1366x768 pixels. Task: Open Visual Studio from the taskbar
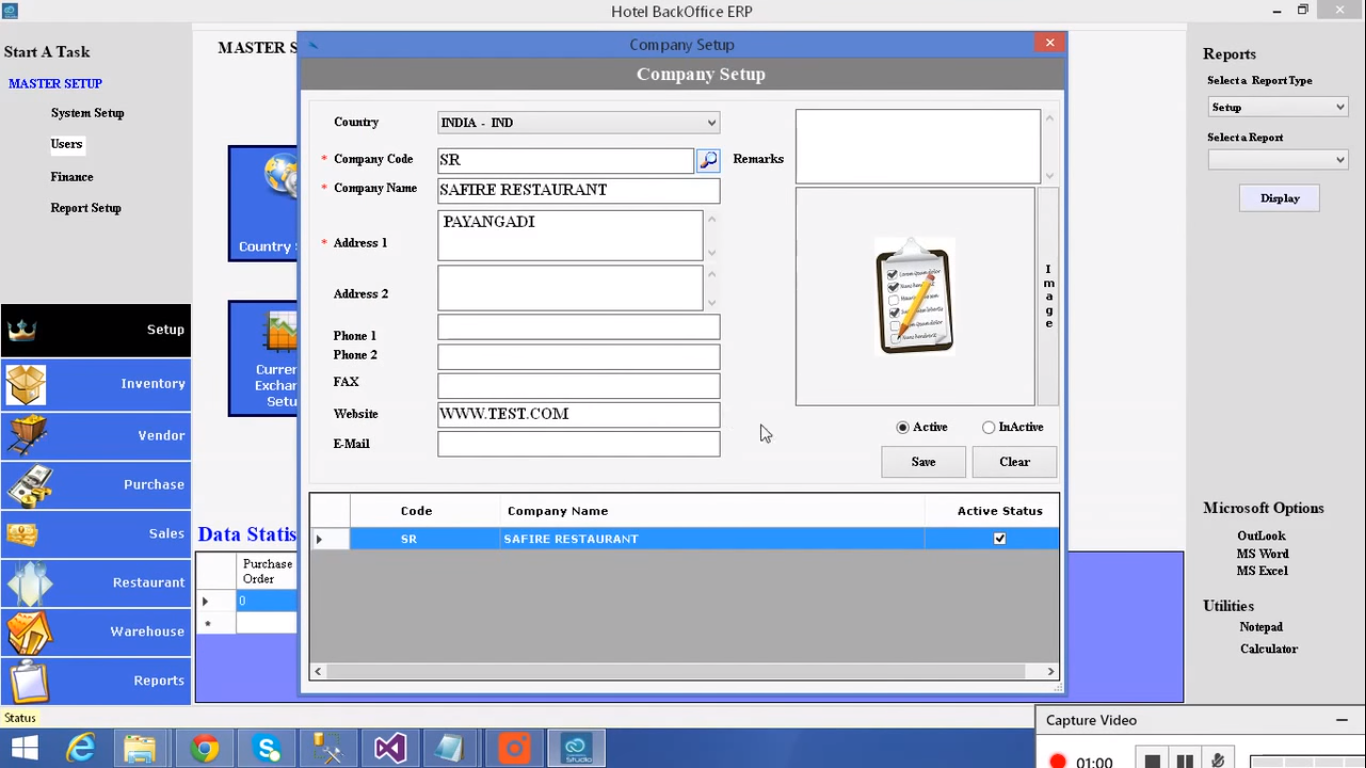click(x=390, y=748)
